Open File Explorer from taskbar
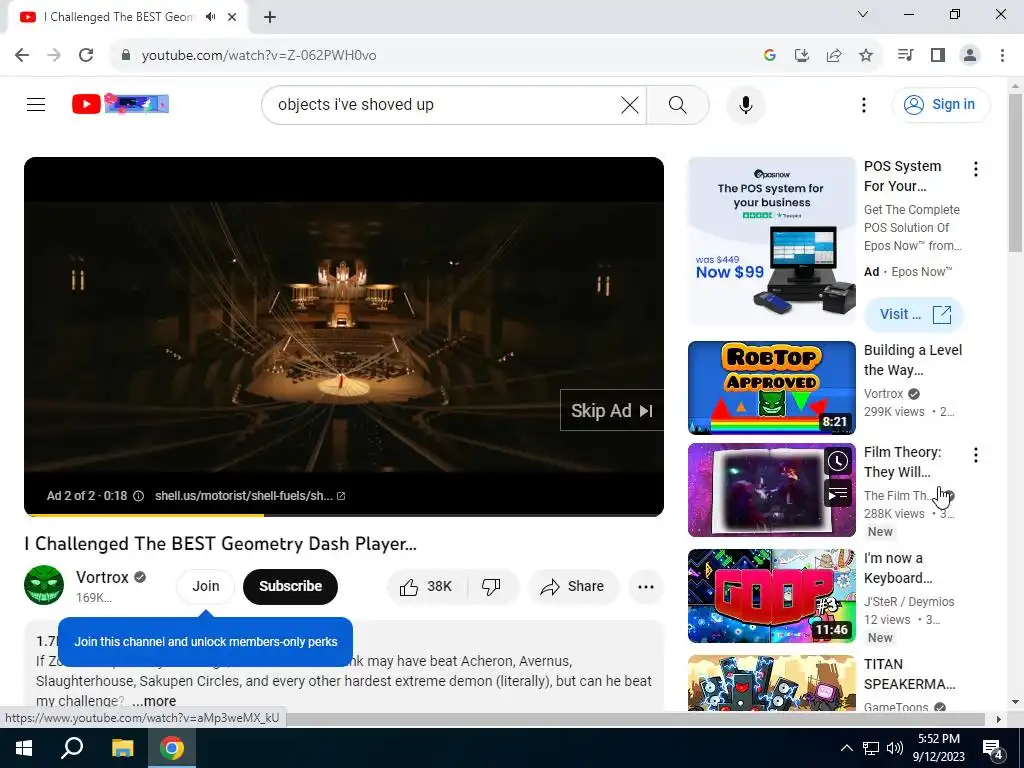 [x=122, y=748]
